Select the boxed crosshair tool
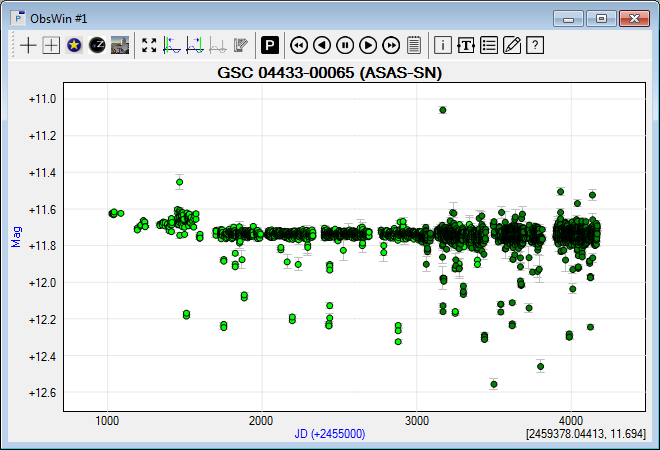The width and height of the screenshot is (660, 450). pyautogui.click(x=51, y=45)
